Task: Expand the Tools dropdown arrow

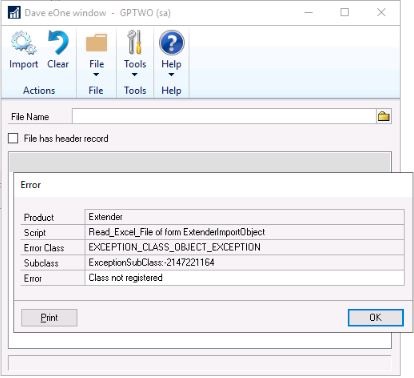Action: [135, 74]
